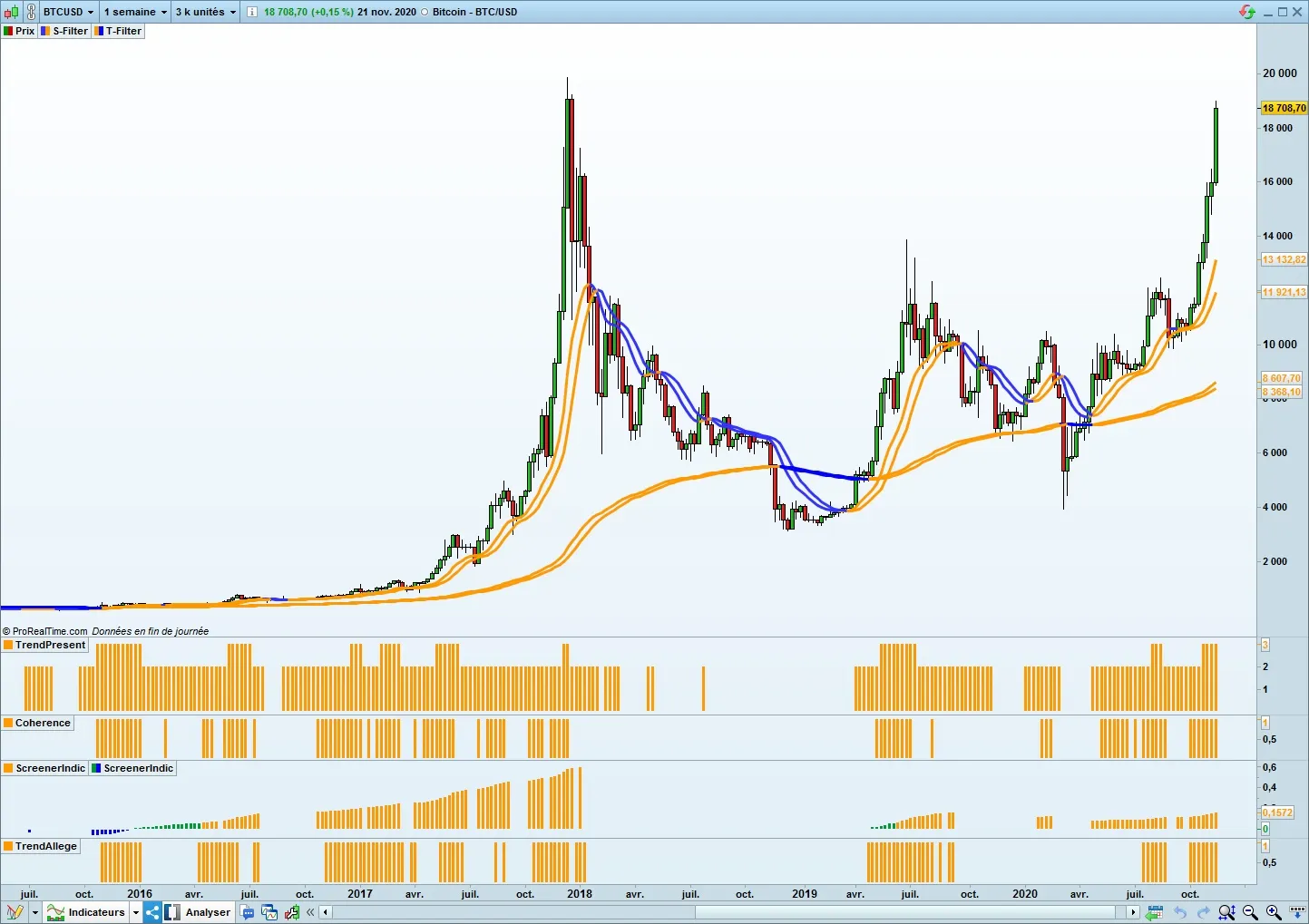Open the BTCUSD symbol dropdown
The height and width of the screenshot is (924, 1309).
point(69,12)
